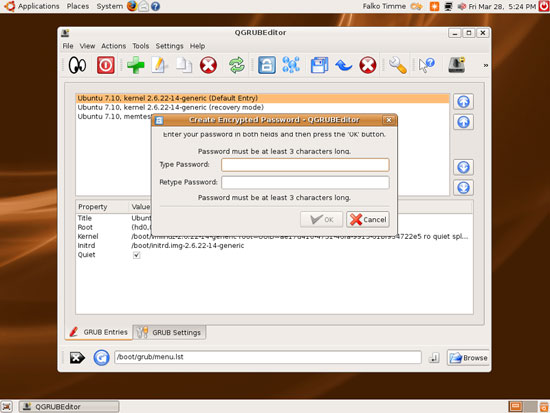550x413 pixels.
Task: Move entry to bottom with last down arrow
Action: [x=463, y=188]
